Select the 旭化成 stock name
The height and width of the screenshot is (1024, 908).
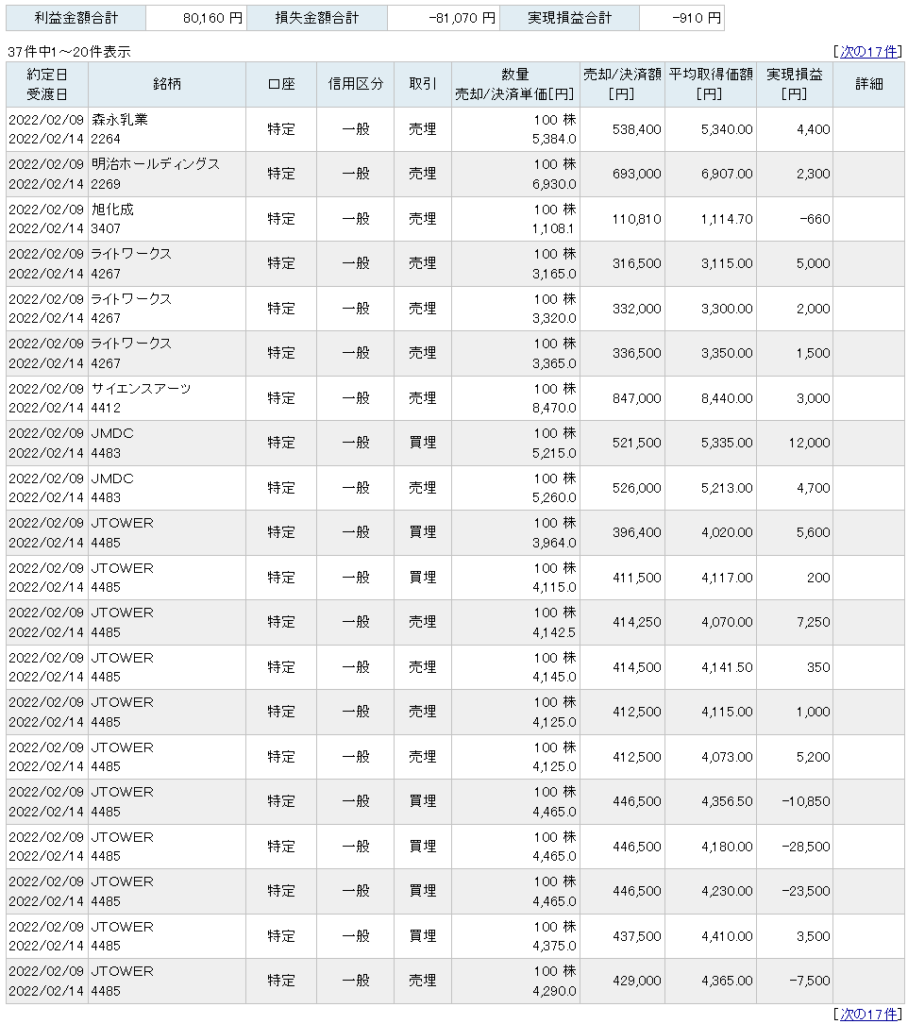tap(112, 209)
